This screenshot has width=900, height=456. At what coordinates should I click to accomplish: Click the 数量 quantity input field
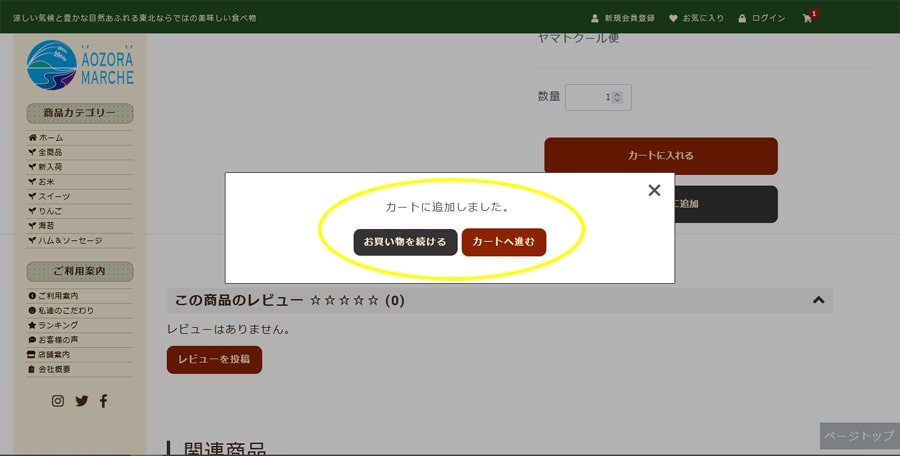pyautogui.click(x=590, y=97)
